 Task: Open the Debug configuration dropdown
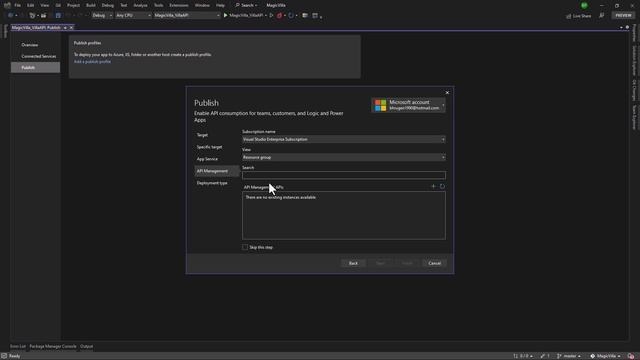(102, 16)
